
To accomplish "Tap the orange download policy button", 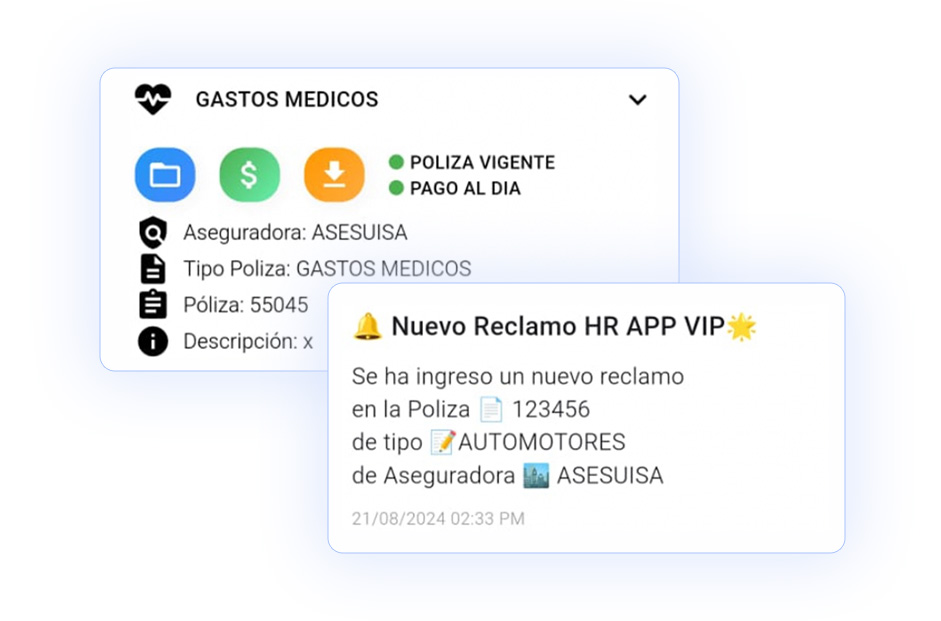I will (x=334, y=175).
